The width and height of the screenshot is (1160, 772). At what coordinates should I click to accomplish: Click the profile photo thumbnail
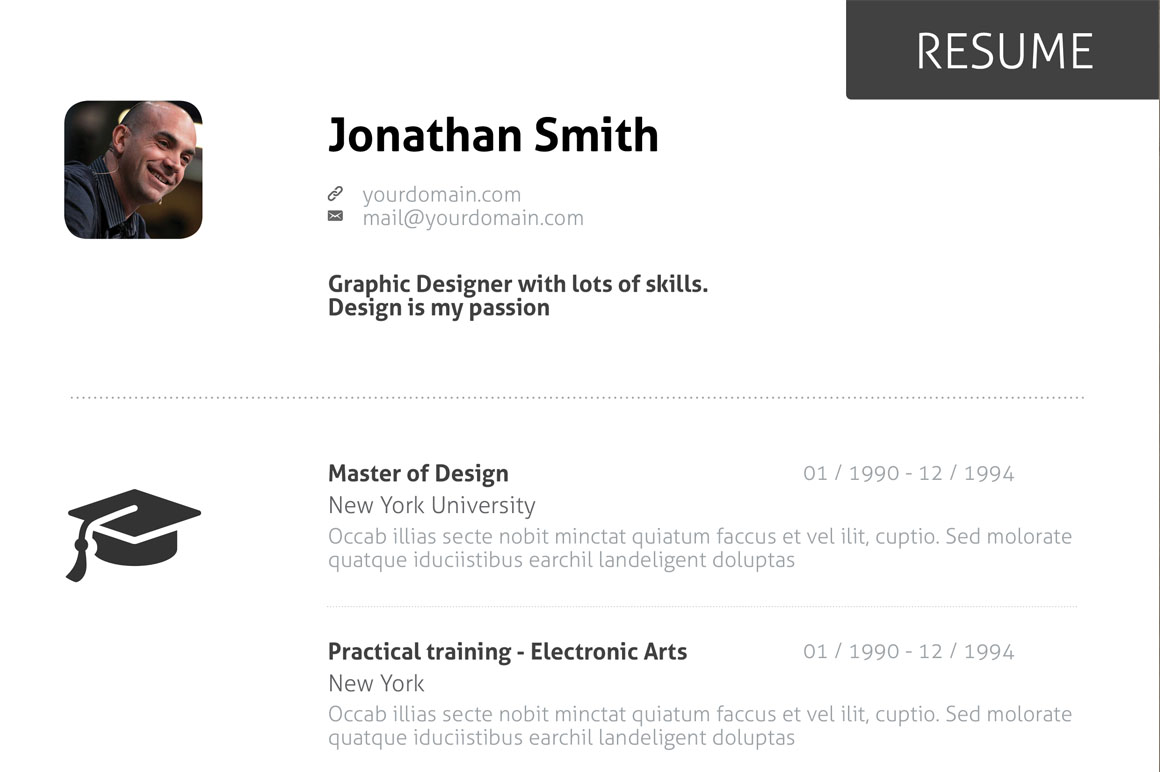point(133,169)
